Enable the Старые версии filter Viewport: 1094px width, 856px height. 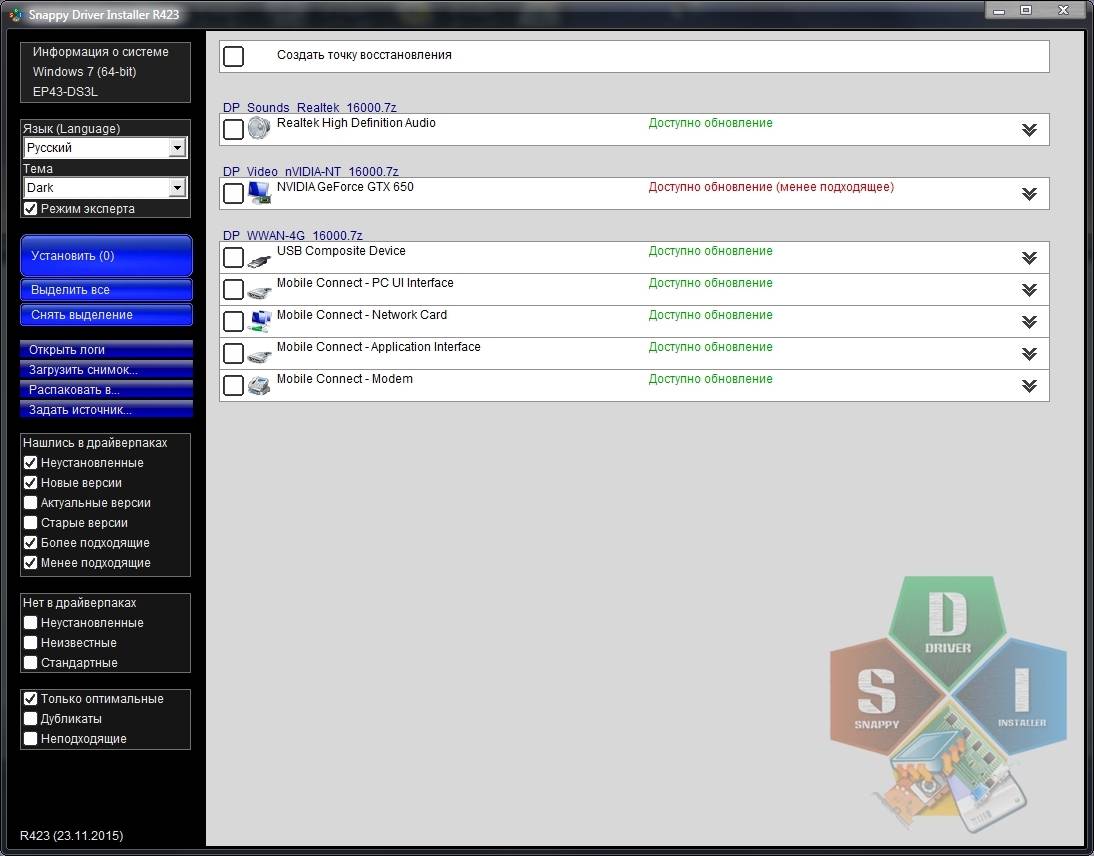click(x=30, y=523)
